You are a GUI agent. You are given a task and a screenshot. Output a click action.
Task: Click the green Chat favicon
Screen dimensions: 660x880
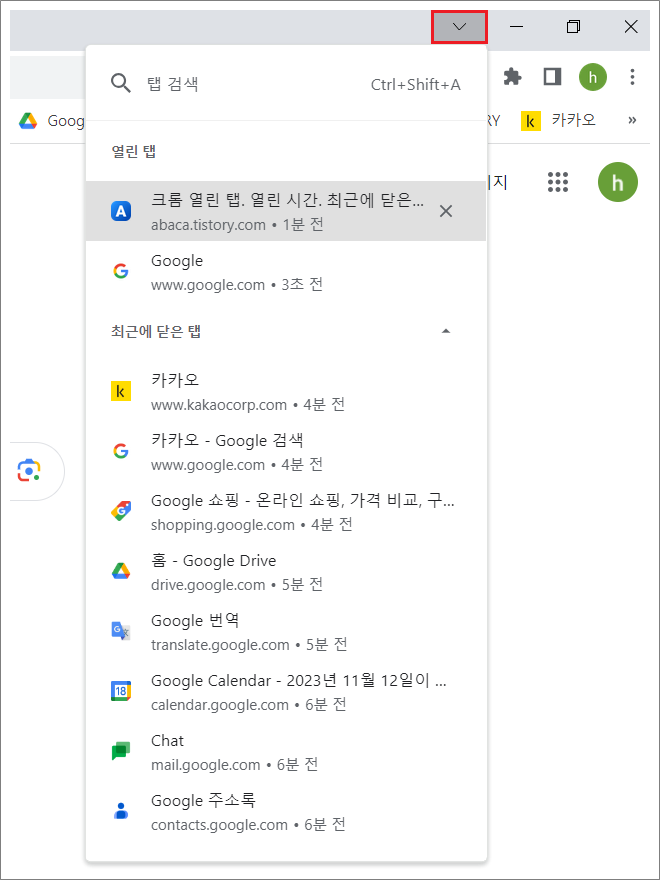pos(121,751)
